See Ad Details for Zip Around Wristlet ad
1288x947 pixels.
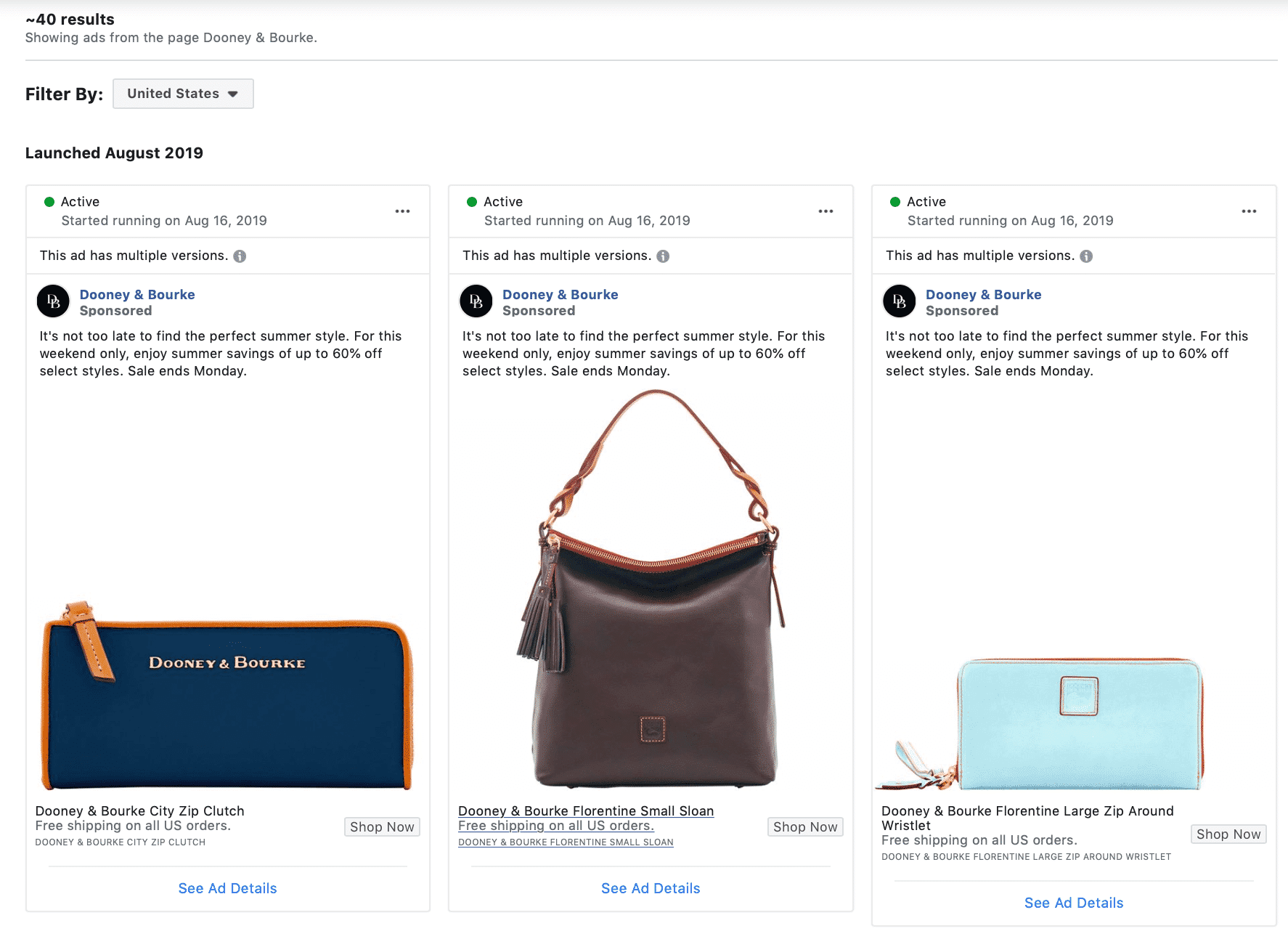1074,903
